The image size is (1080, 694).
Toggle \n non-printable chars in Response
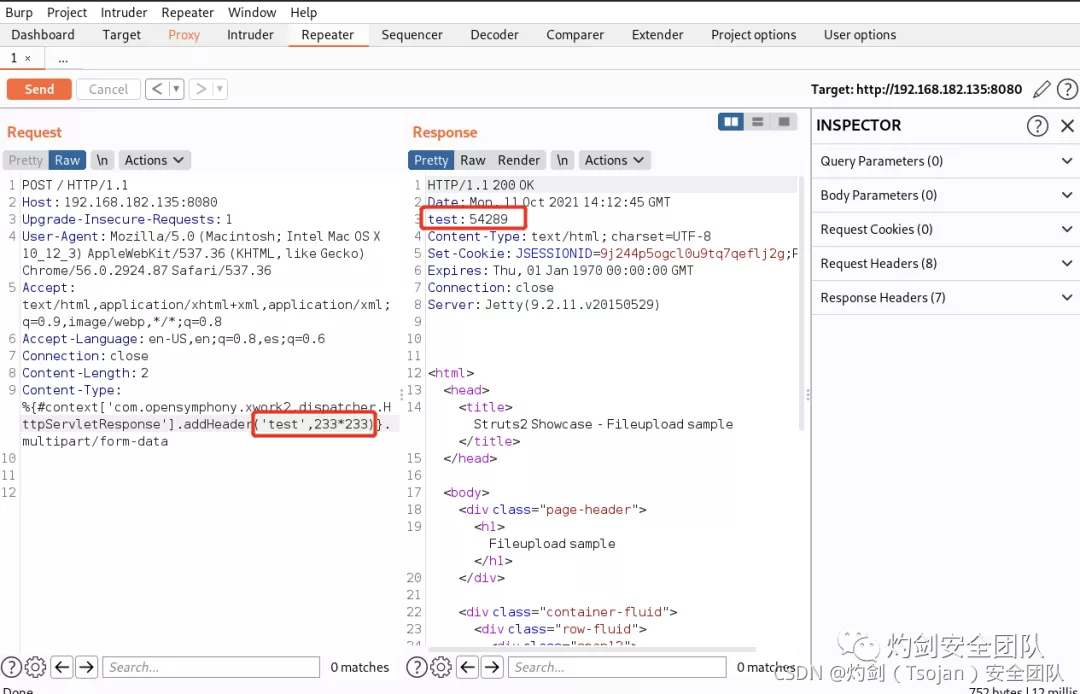pyautogui.click(x=562, y=160)
